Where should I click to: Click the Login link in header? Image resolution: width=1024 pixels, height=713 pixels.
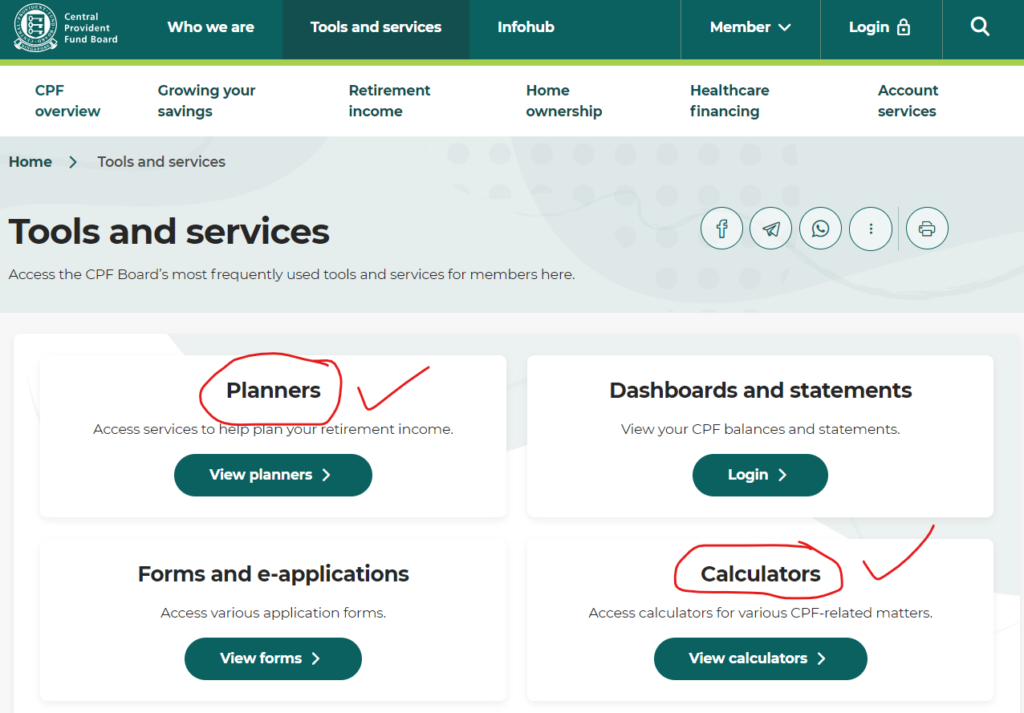(x=880, y=27)
